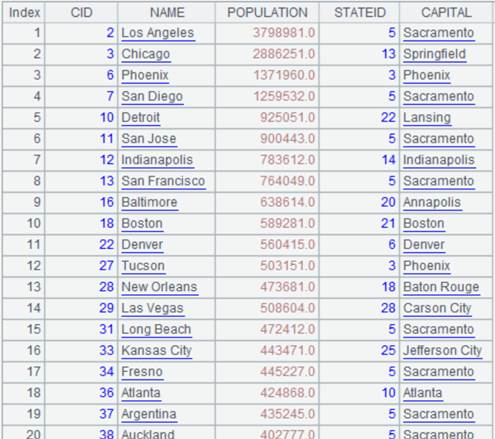The image size is (495, 439).
Task: Open the San Francisco link
Action: pos(163,181)
